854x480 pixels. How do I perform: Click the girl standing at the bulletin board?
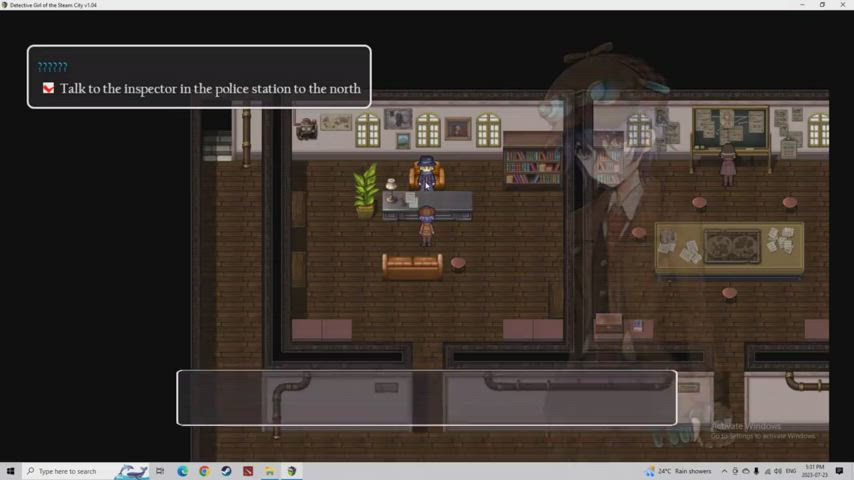728,163
